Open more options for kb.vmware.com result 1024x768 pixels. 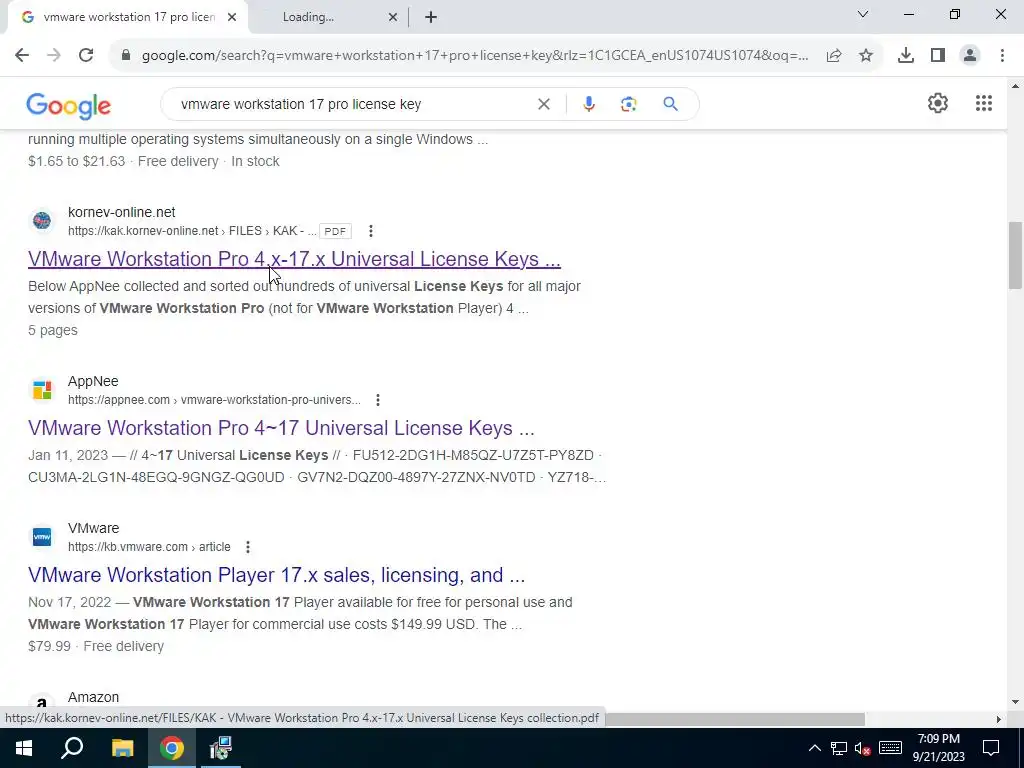pos(248,547)
